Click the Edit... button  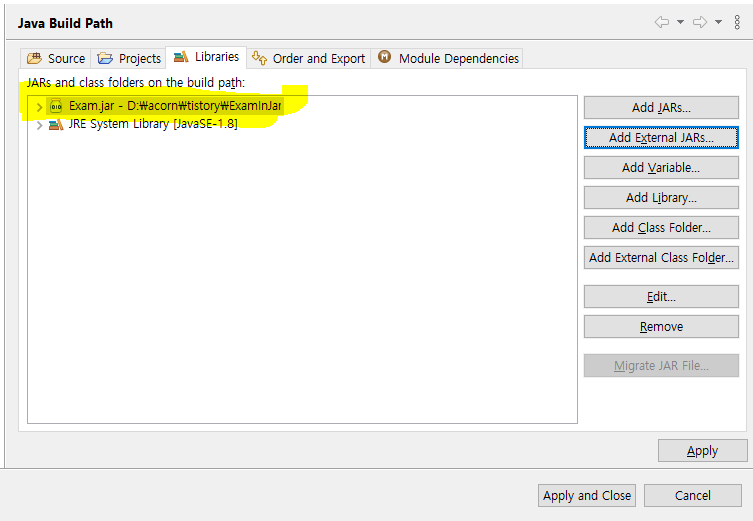661,296
